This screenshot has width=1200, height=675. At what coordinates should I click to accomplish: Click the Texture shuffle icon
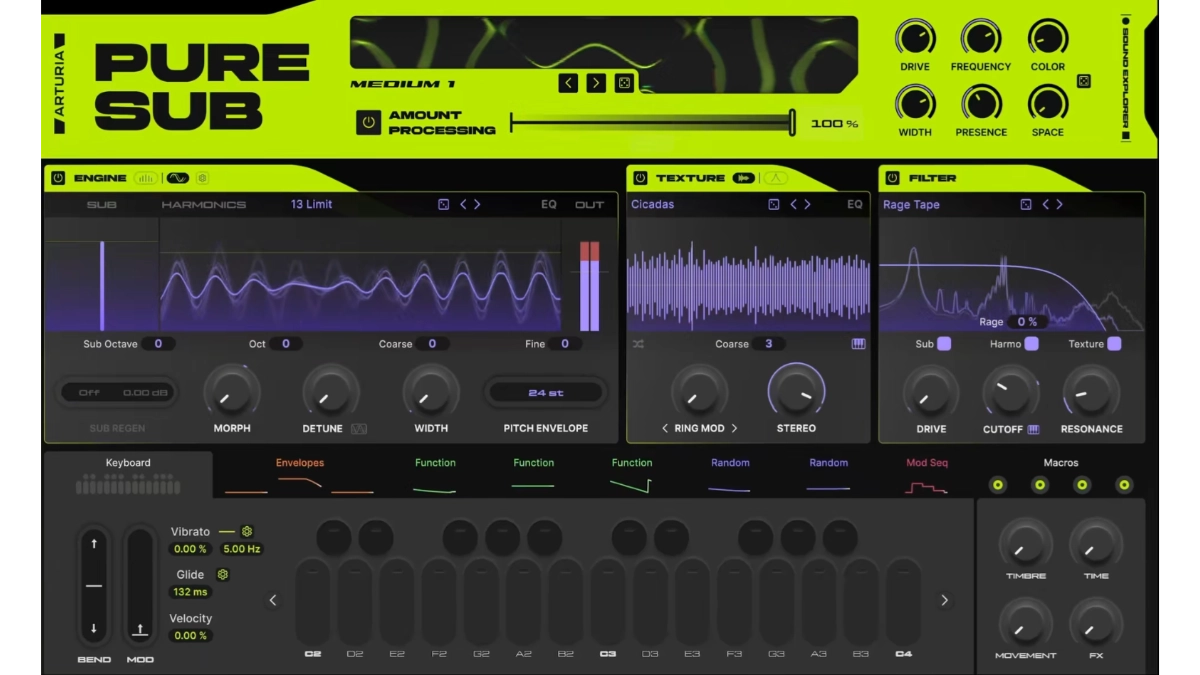pos(638,344)
